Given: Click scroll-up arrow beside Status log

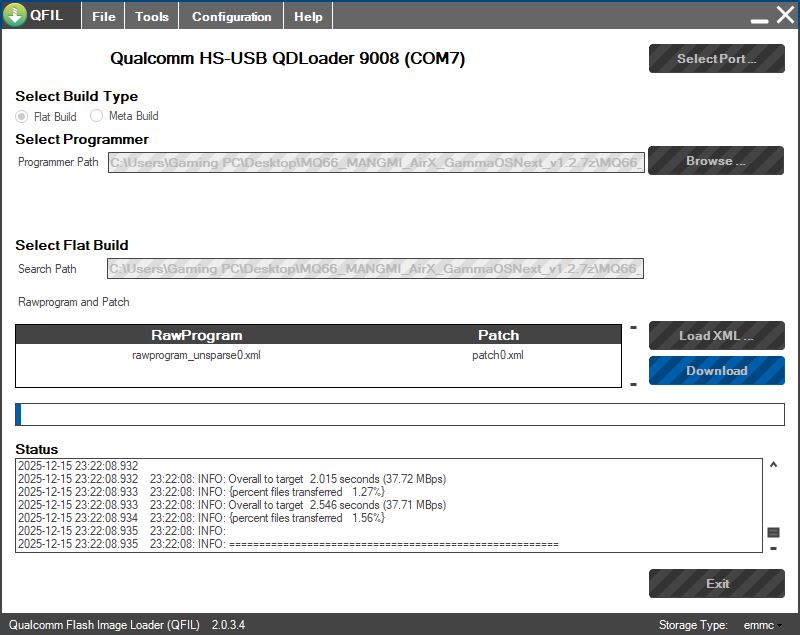Looking at the screenshot, I should pyautogui.click(x=773, y=465).
